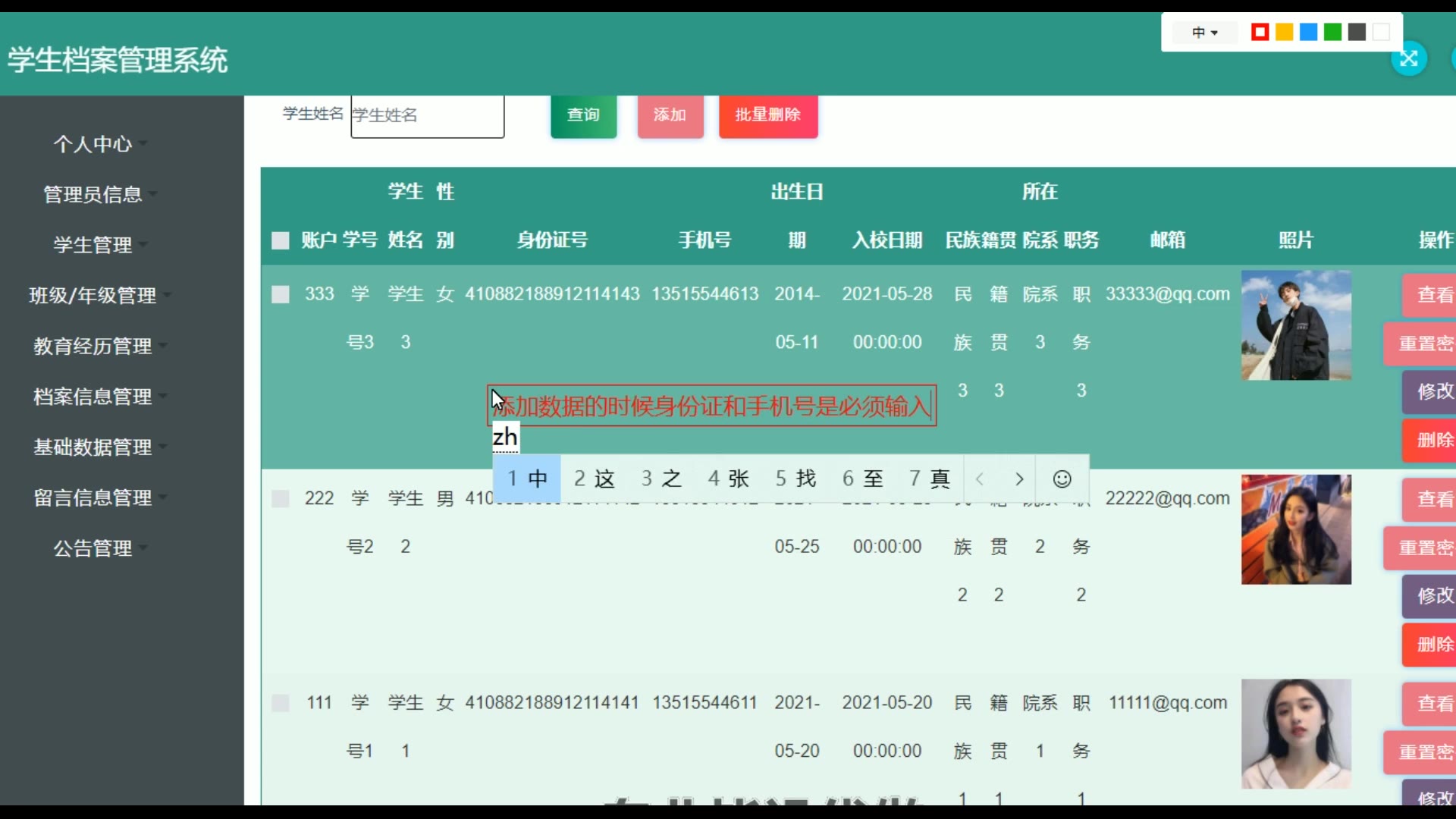This screenshot has height=819, width=1456.
Task: Open the emoji picker in IME bar
Action: [1062, 479]
